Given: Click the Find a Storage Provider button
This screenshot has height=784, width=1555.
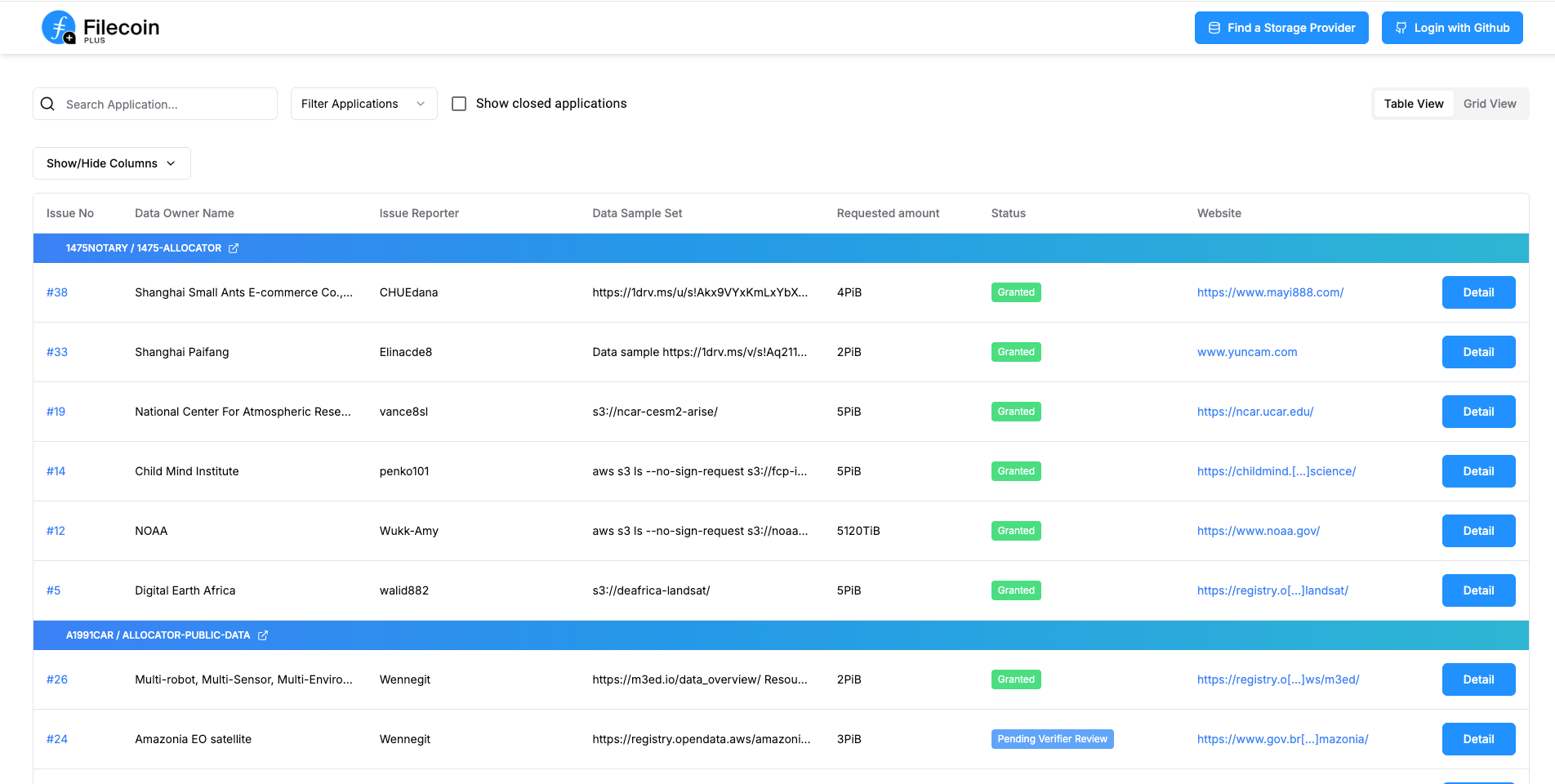Looking at the screenshot, I should (x=1281, y=27).
